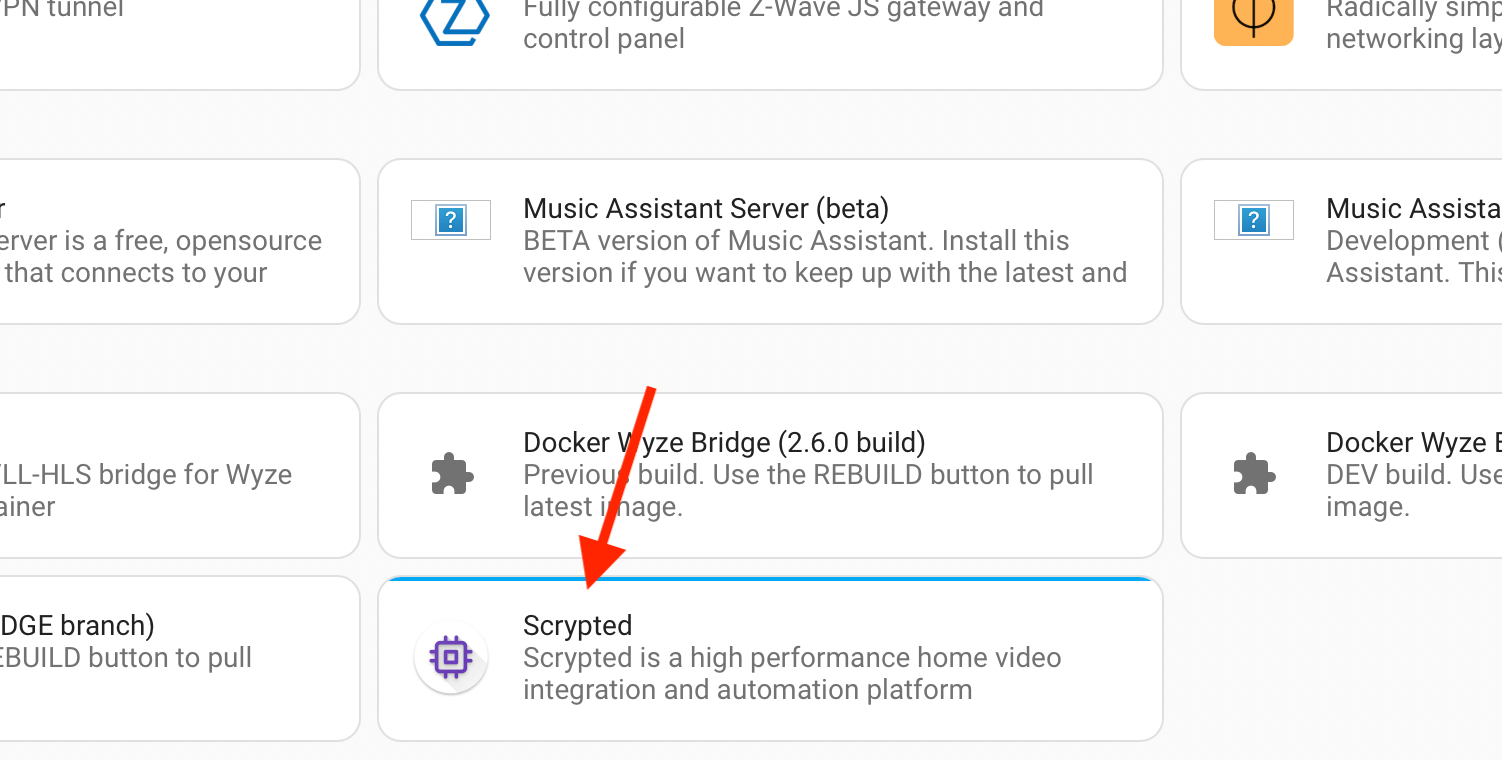Click puzzle icon of Docker Wyze Bridge 2.6.0
This screenshot has width=1502, height=760.
click(451, 475)
